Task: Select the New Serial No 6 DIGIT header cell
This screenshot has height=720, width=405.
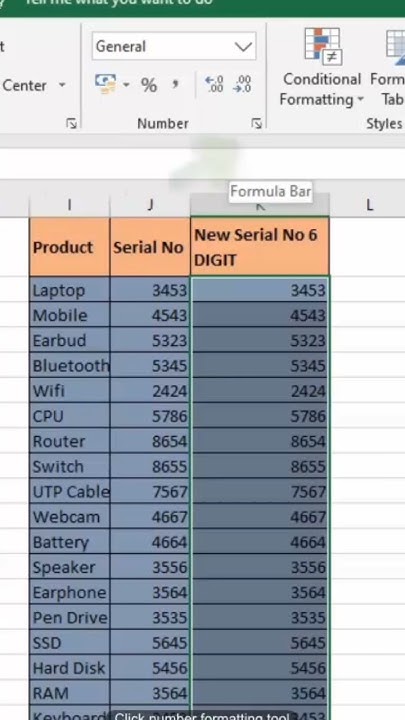Action: [259, 247]
